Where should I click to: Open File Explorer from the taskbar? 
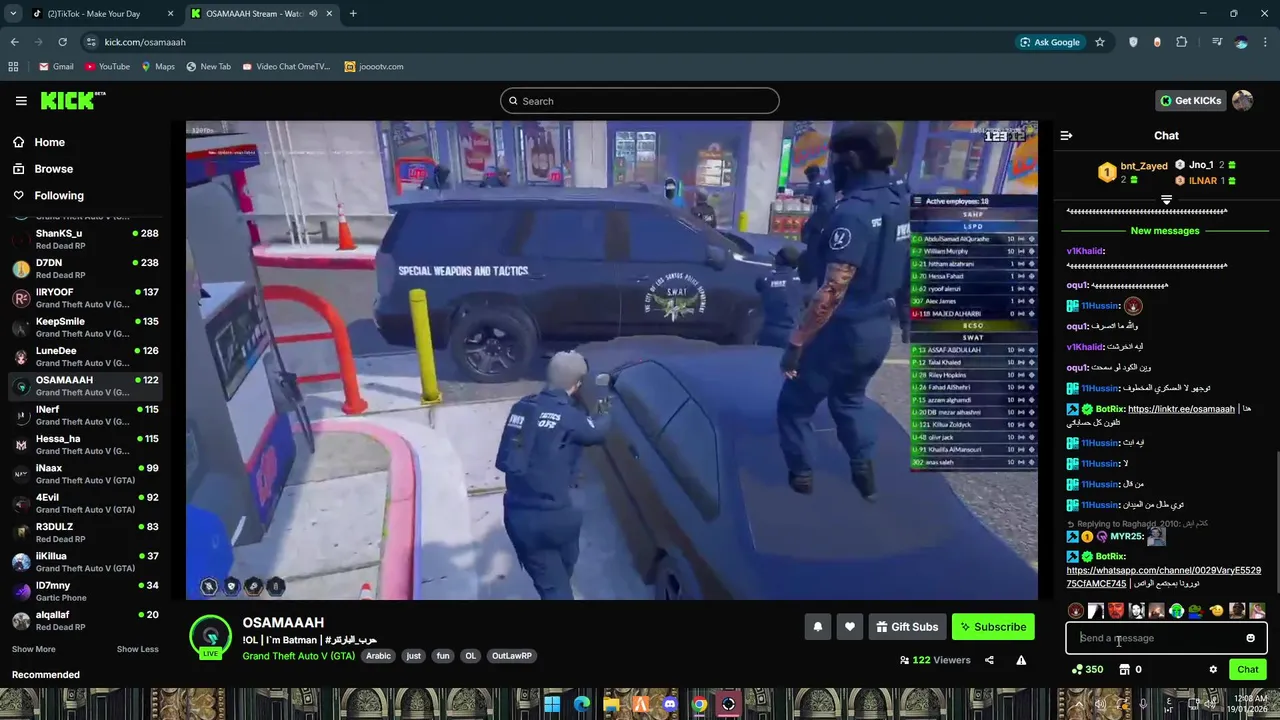[x=611, y=704]
